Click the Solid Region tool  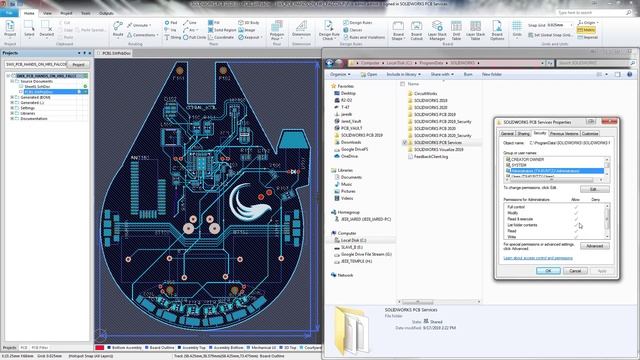(222, 30)
